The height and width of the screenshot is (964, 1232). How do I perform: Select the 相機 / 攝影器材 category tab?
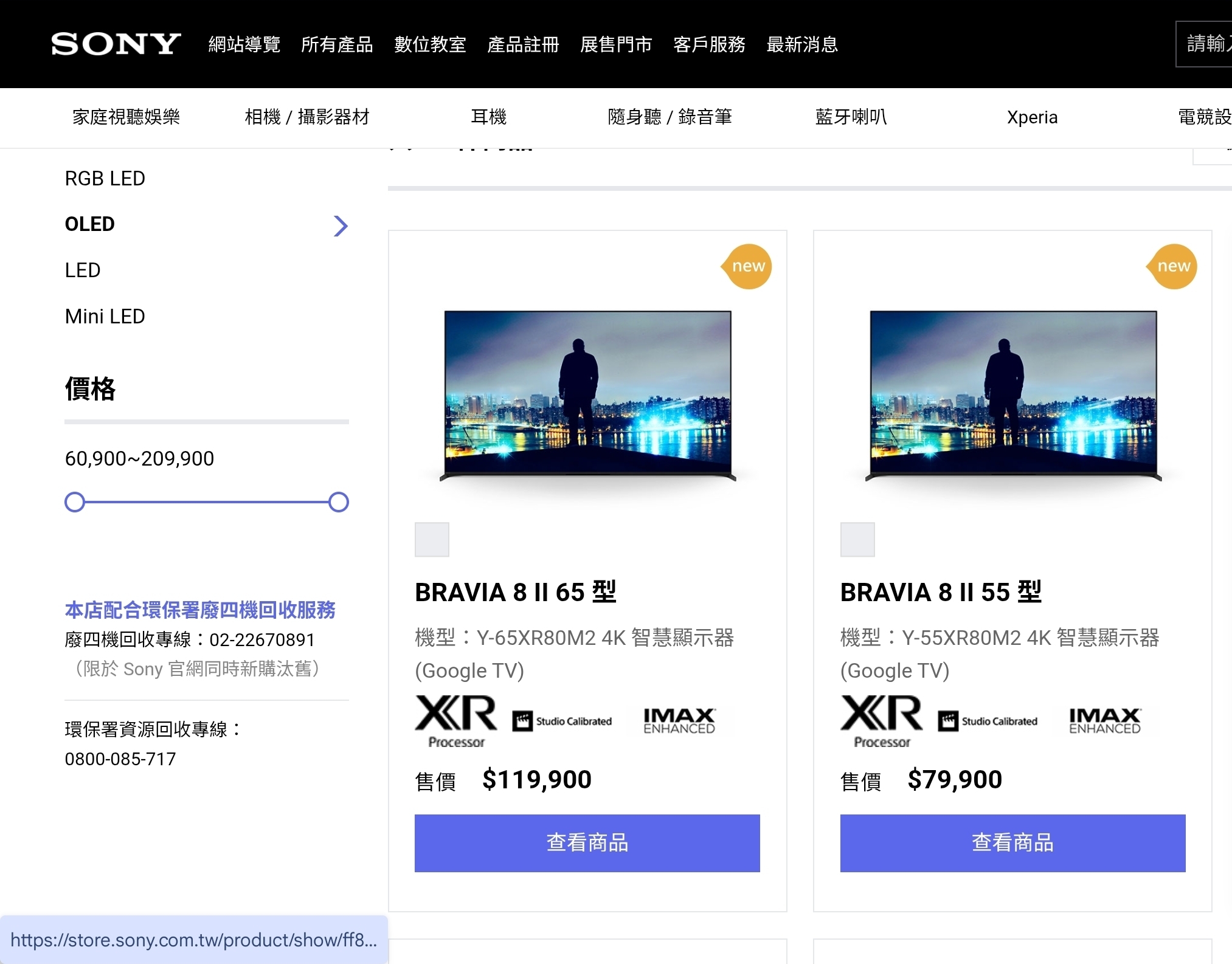pos(307,117)
